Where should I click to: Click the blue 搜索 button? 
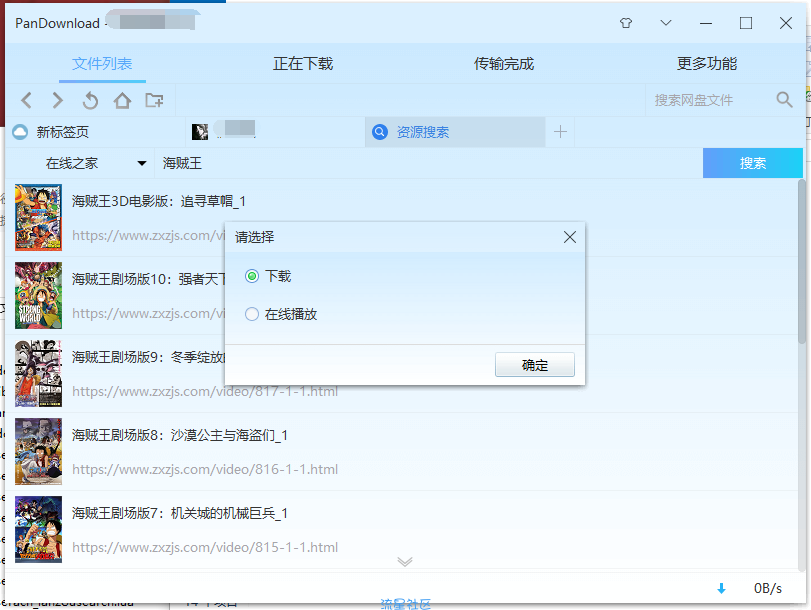[x=753, y=163]
